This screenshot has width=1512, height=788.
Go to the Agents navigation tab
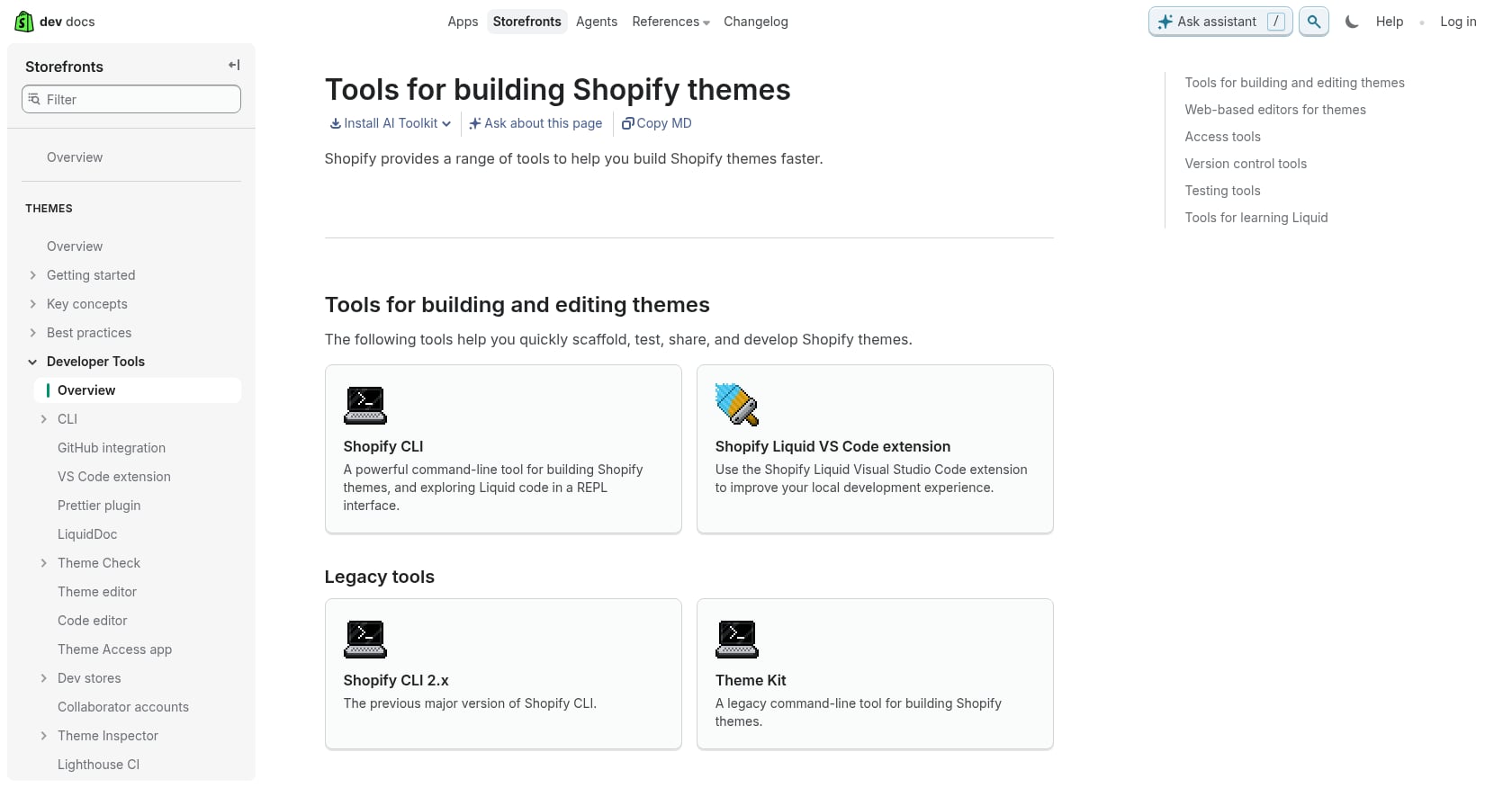pyautogui.click(x=597, y=22)
